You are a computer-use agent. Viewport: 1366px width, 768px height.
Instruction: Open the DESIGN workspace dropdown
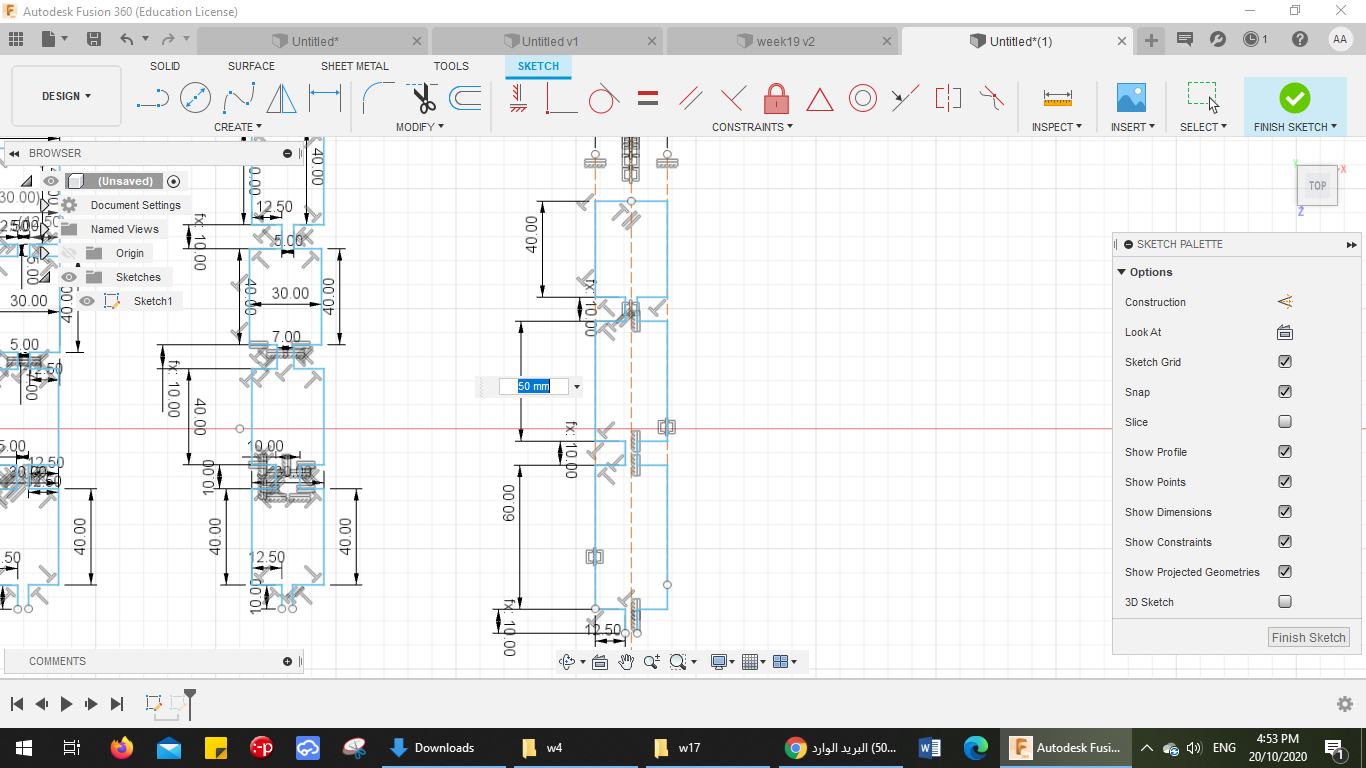pos(67,96)
